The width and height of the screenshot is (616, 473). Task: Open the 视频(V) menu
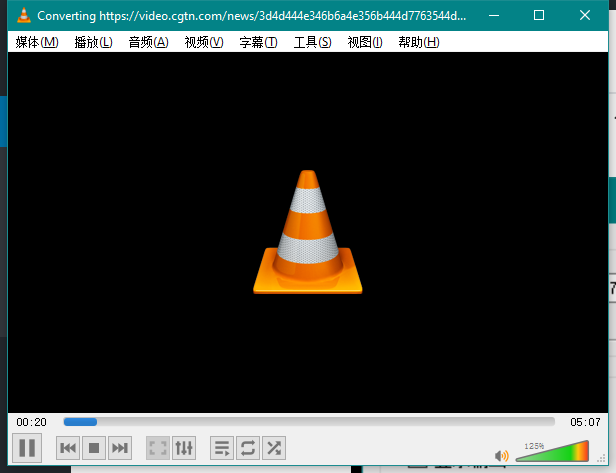tap(204, 42)
